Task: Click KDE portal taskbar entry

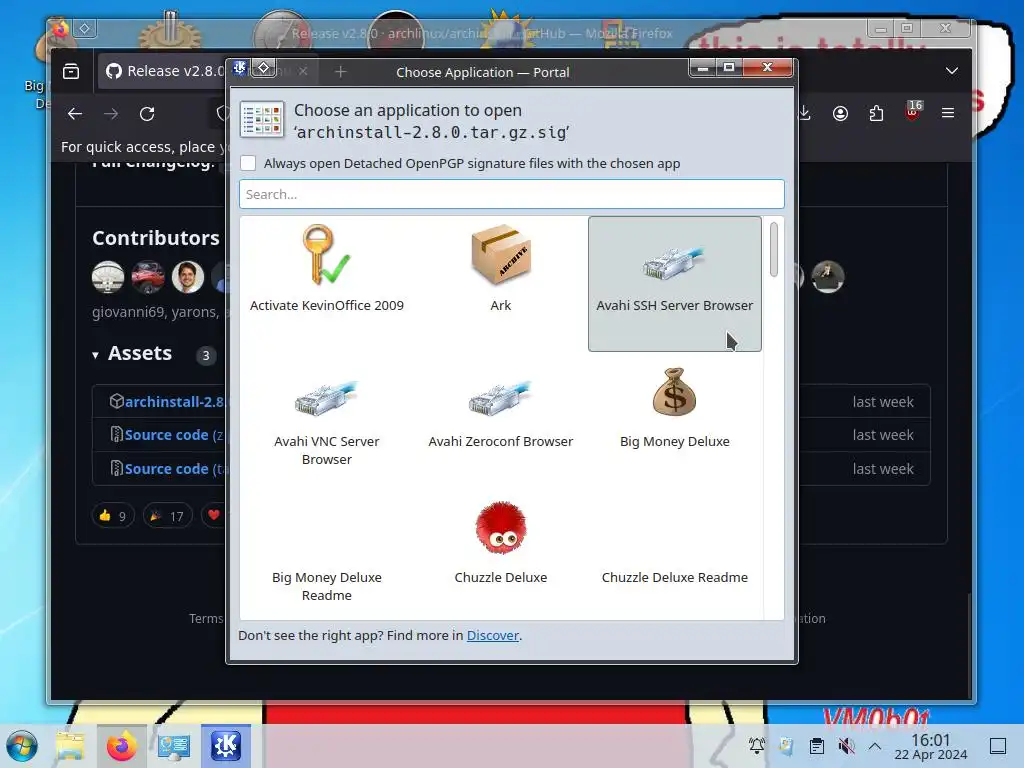Action: click(225, 746)
